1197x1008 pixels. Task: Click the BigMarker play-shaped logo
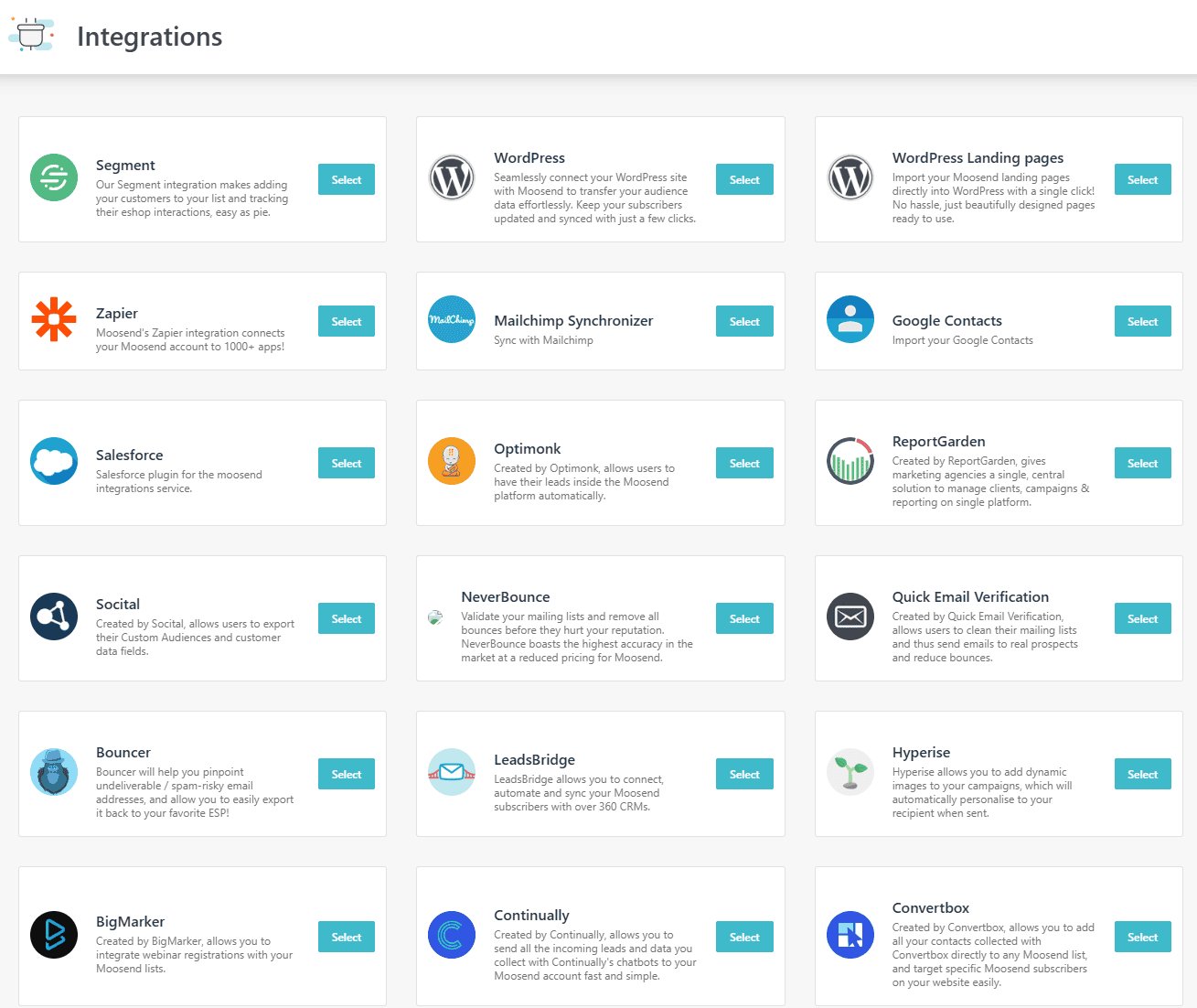[x=54, y=935]
